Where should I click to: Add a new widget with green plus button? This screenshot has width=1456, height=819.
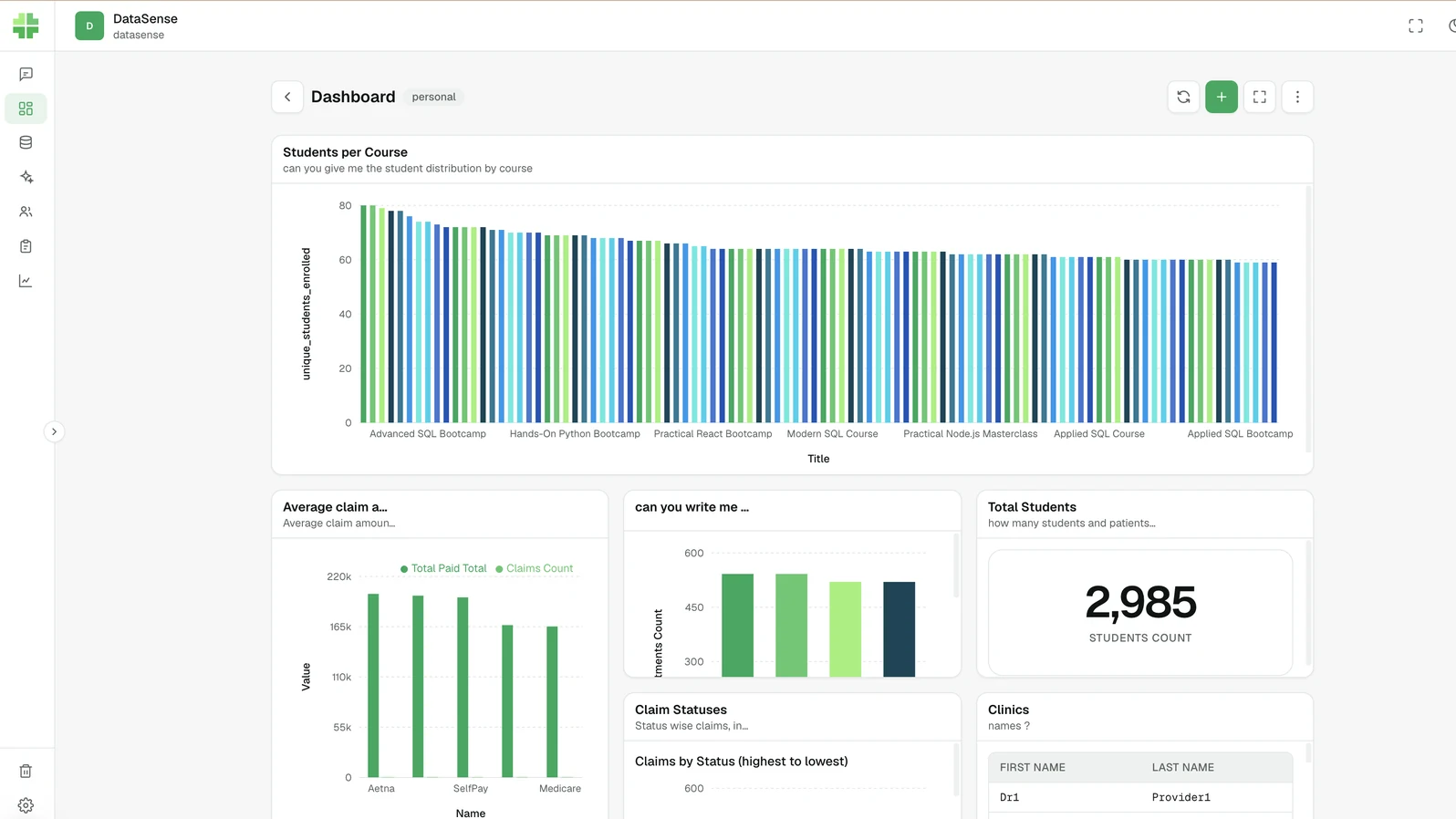[x=1222, y=97]
